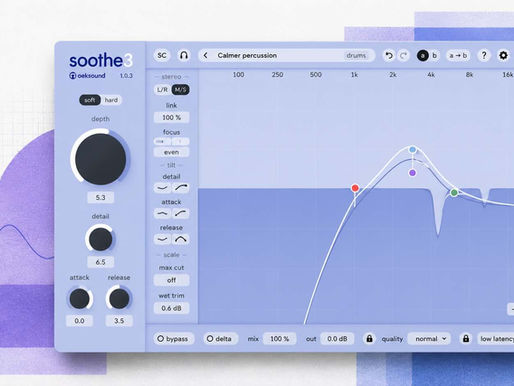Screen dimensions: 514x386
Task: Click the lock icon left of quality
Action: coord(369,339)
